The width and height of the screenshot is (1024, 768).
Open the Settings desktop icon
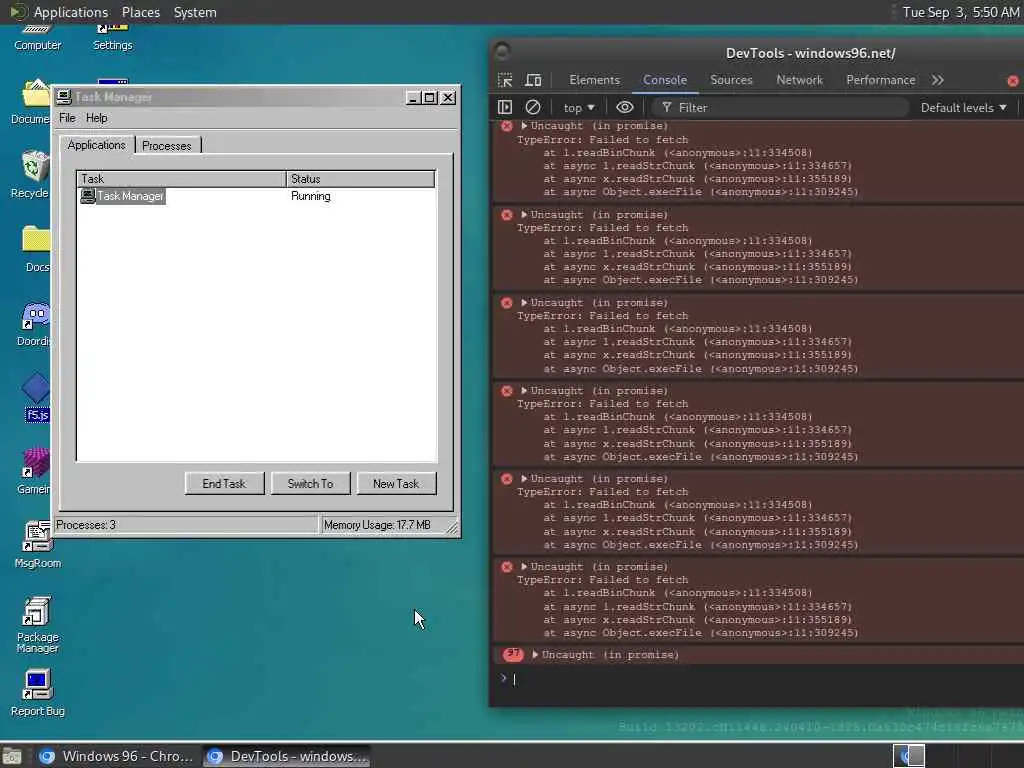[x=113, y=37]
